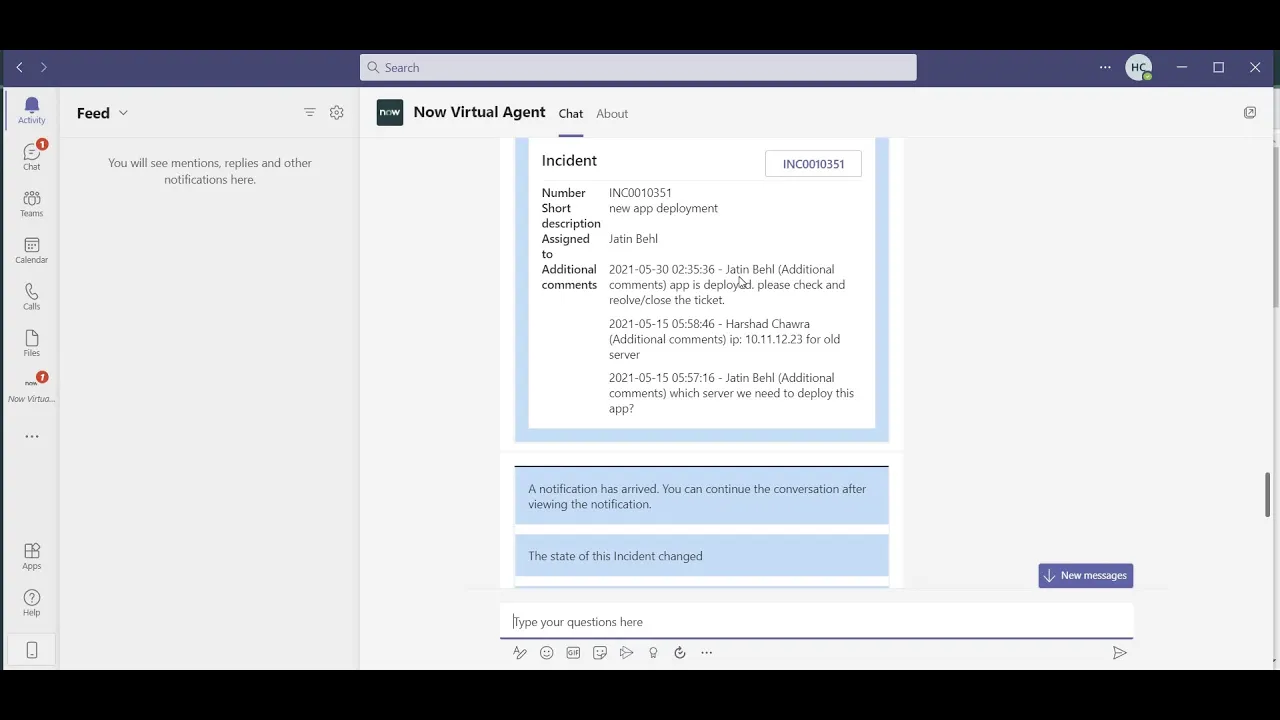Open the Chat section with unread badge
1280x720 pixels.
click(x=31, y=156)
